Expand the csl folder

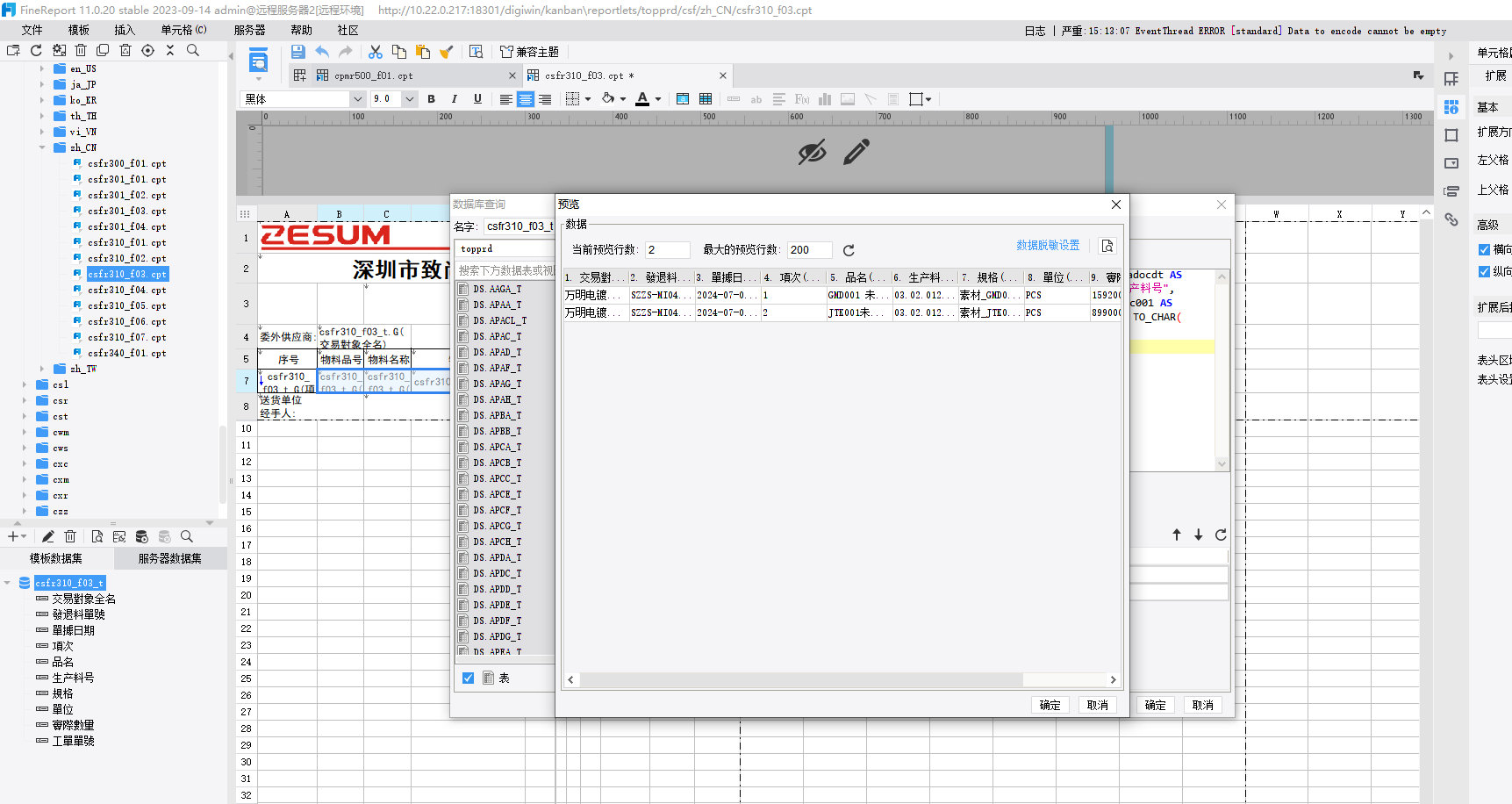click(x=24, y=384)
